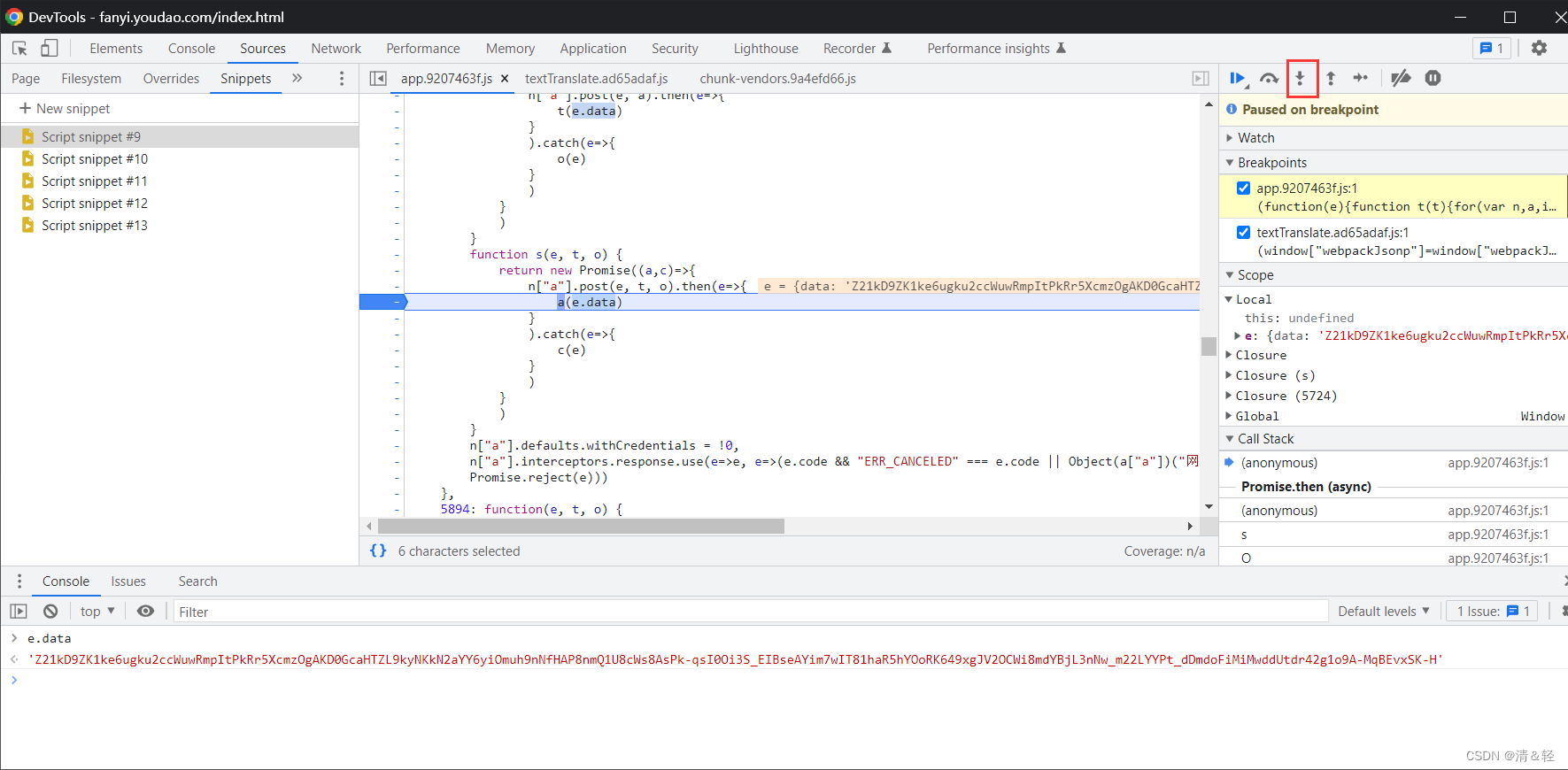
Task: Open the 1 message issues badge
Action: tap(1492, 49)
